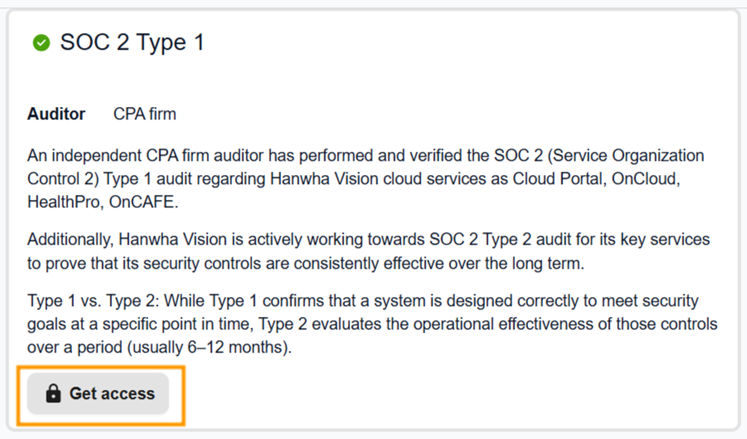
Task: Click the word OnCAFE
Action: tap(141, 202)
